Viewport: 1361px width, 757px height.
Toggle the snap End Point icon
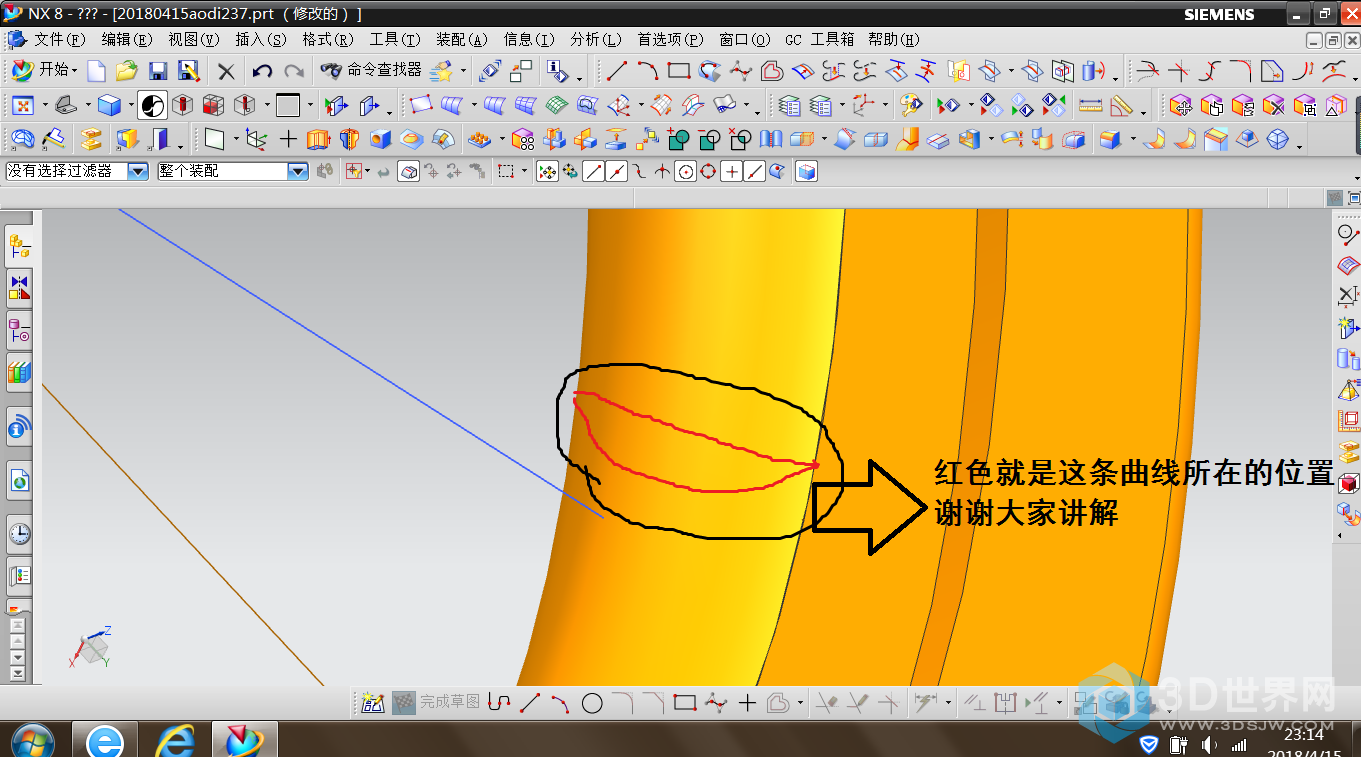[594, 172]
